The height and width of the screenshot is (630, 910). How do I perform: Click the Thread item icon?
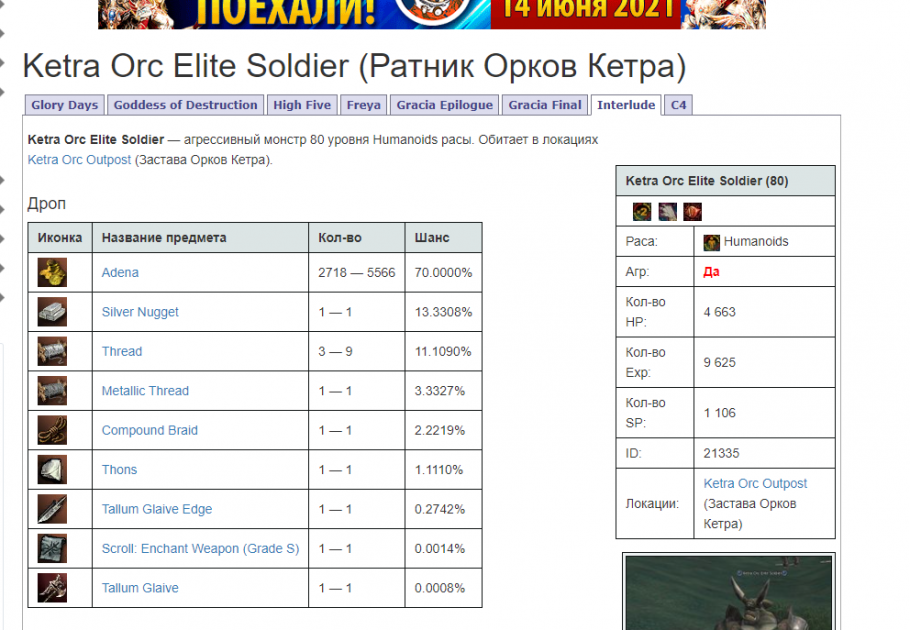(53, 351)
